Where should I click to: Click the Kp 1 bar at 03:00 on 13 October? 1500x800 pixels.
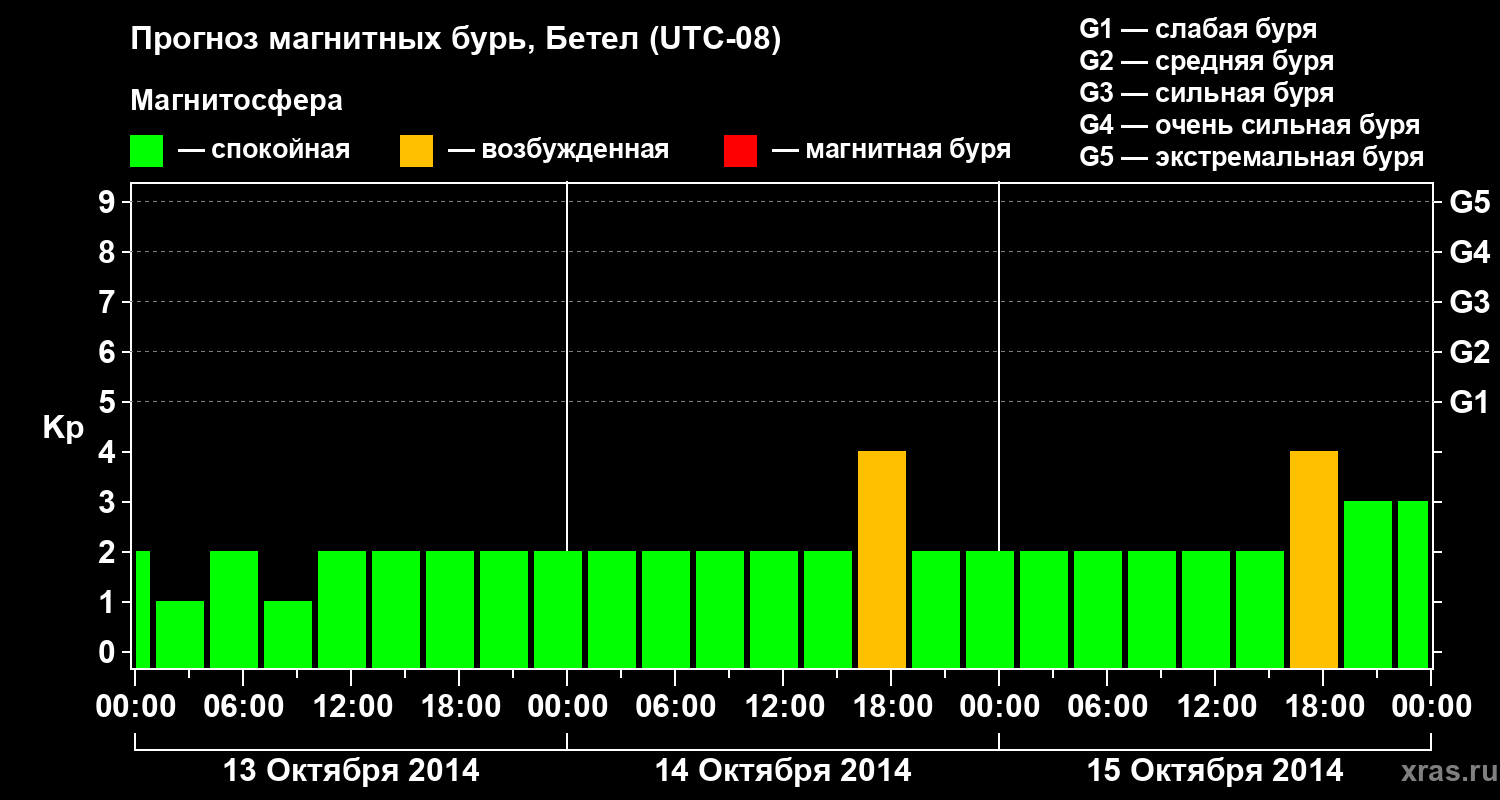pyautogui.click(x=180, y=635)
